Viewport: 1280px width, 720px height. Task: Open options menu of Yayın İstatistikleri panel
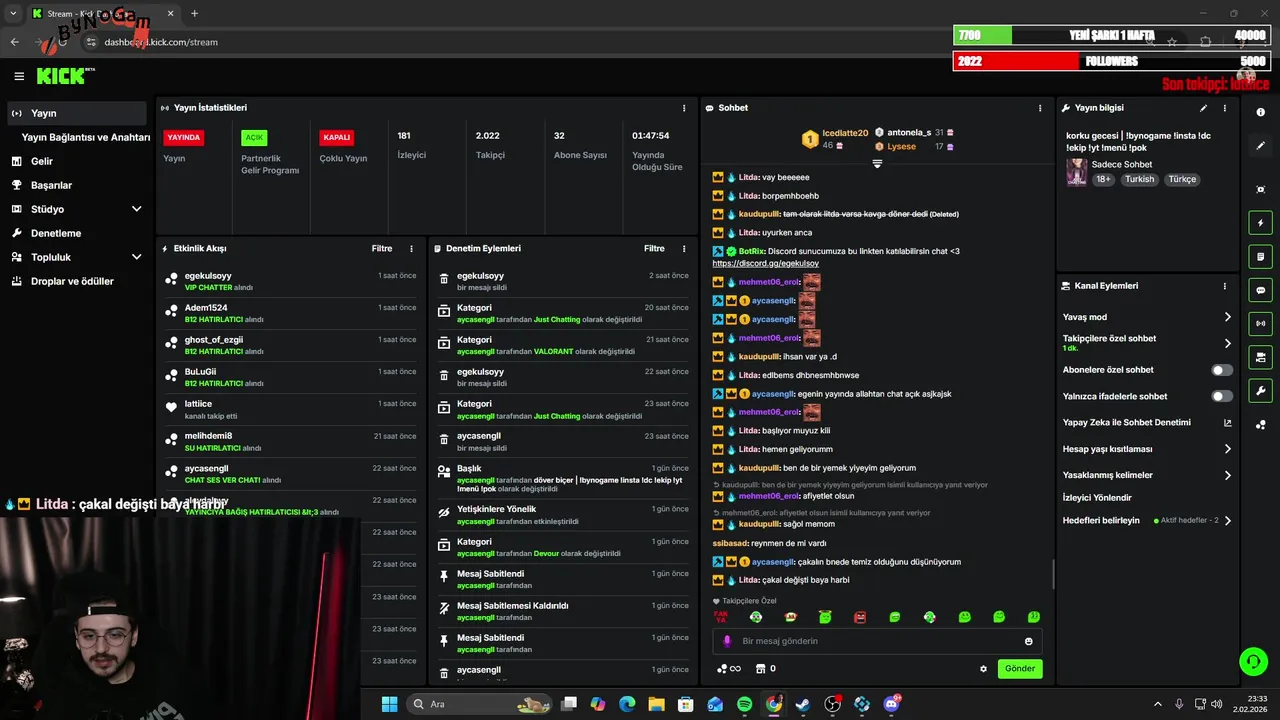tap(684, 108)
